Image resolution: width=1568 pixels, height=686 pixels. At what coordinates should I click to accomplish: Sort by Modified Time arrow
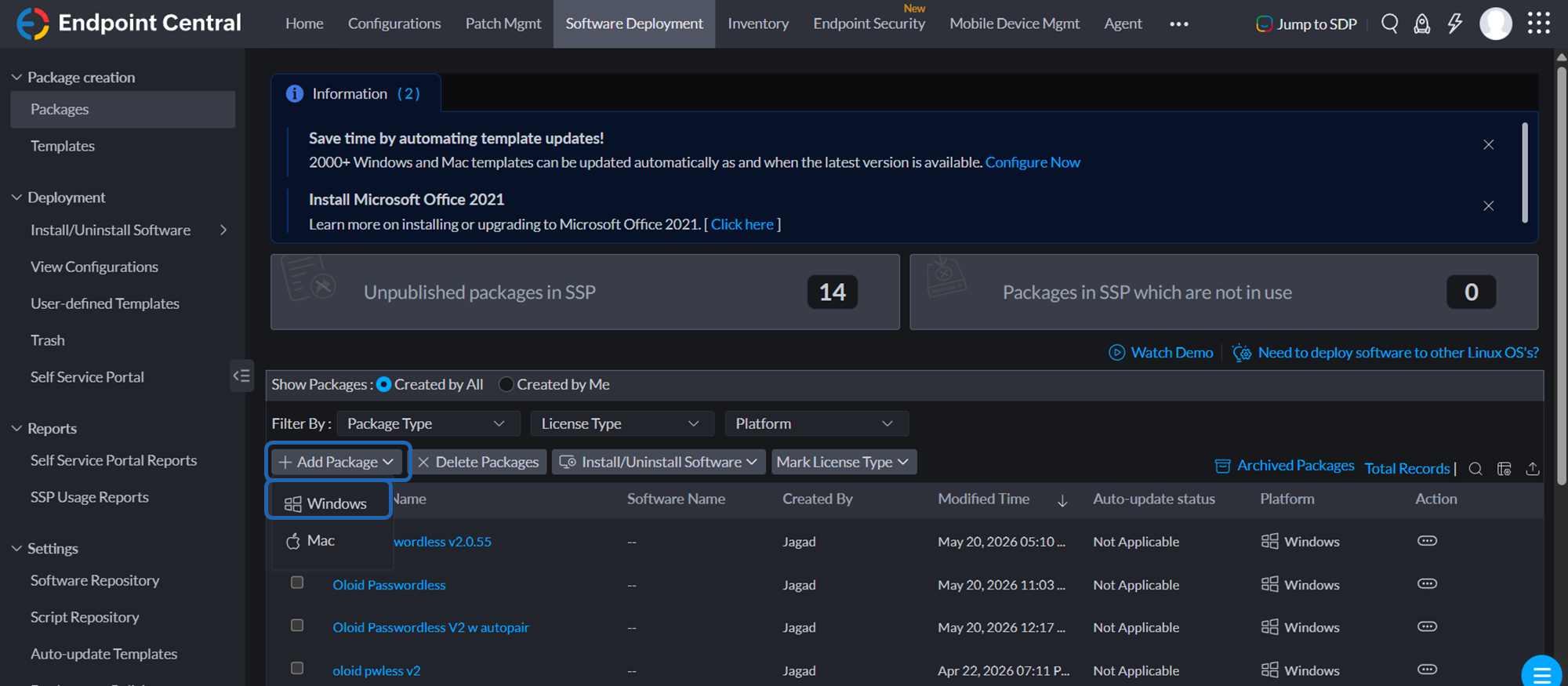[x=1062, y=500]
